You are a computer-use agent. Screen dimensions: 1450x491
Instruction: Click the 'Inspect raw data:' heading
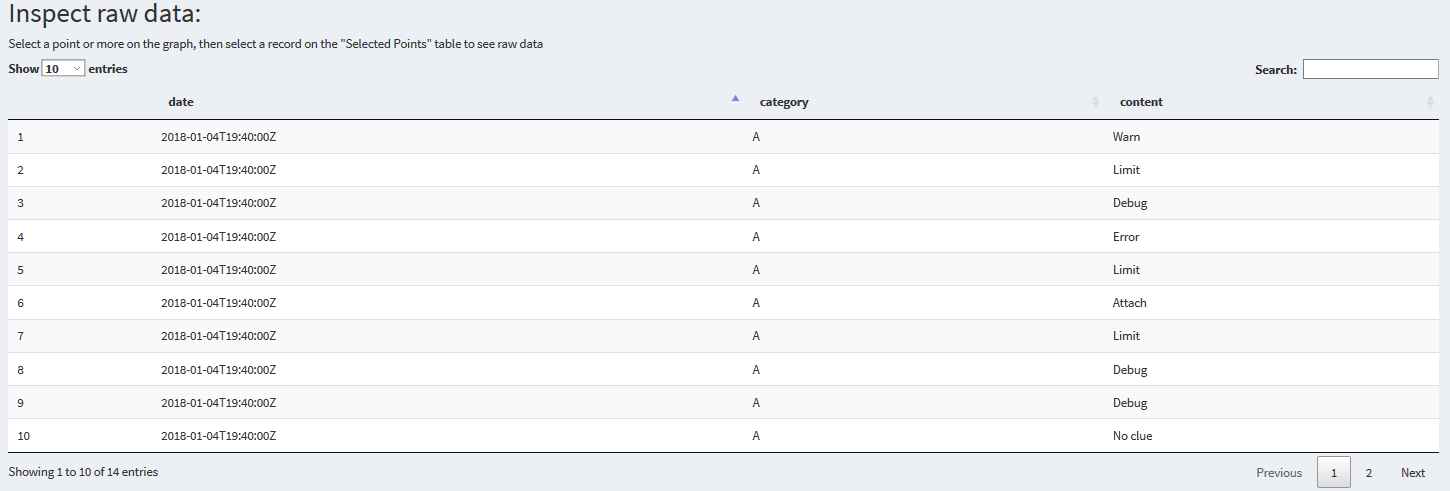104,15
